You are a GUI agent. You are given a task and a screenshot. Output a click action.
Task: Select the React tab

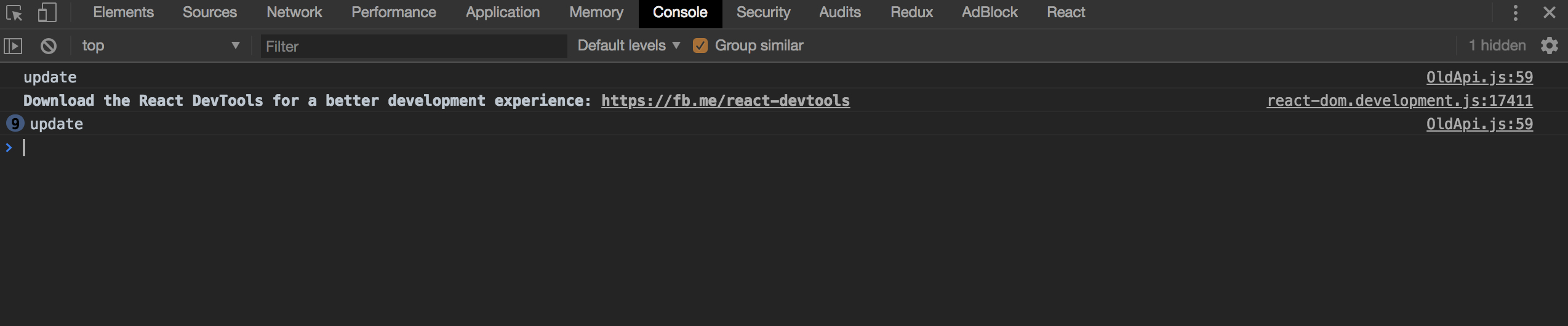point(1066,13)
